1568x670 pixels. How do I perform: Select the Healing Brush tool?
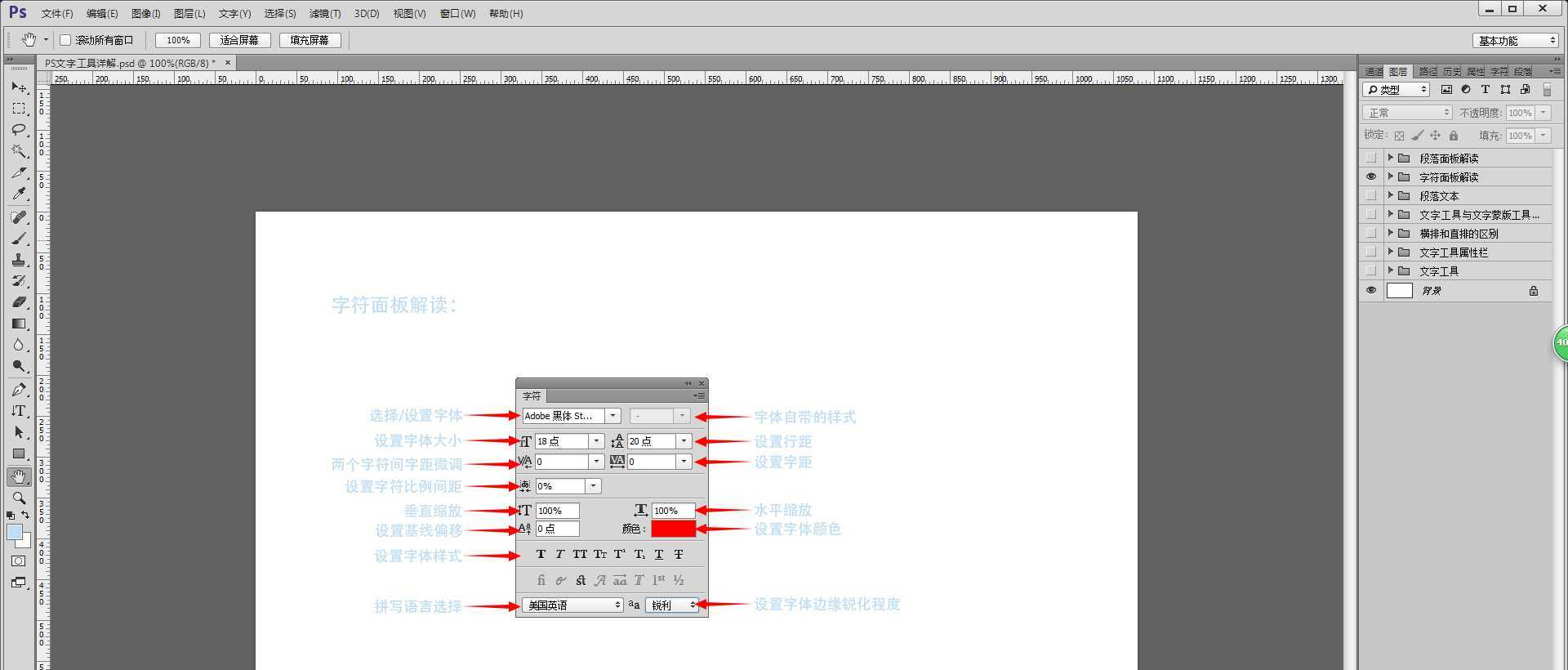19,217
